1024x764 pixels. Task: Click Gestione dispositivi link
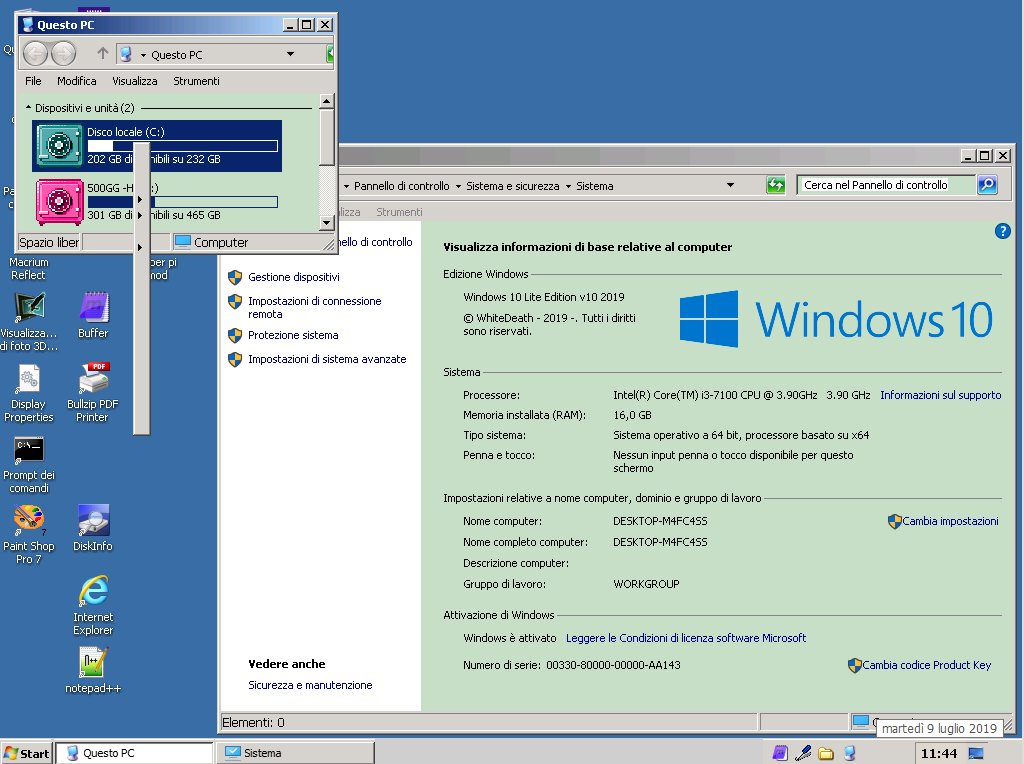[294, 277]
